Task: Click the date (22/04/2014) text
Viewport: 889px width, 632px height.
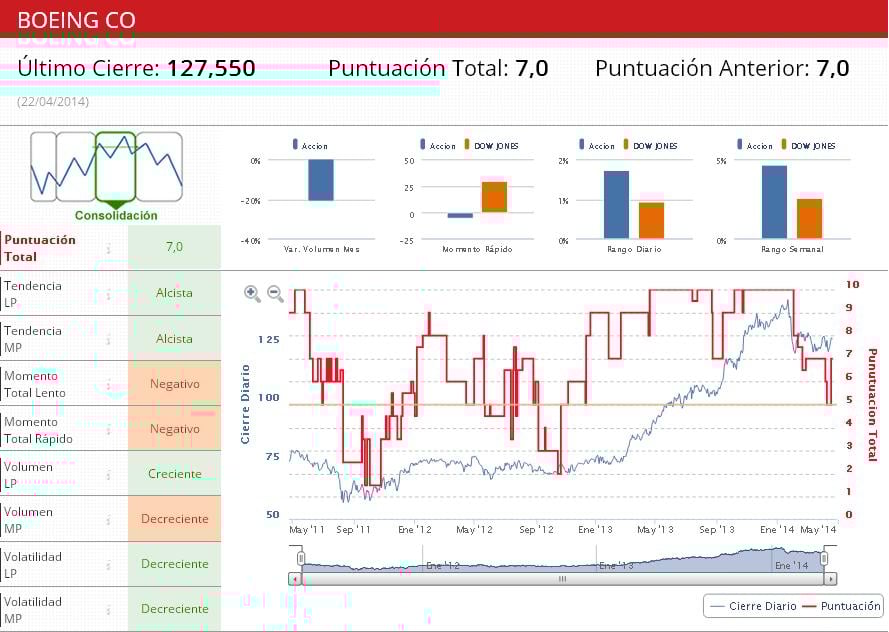Action: 53,101
